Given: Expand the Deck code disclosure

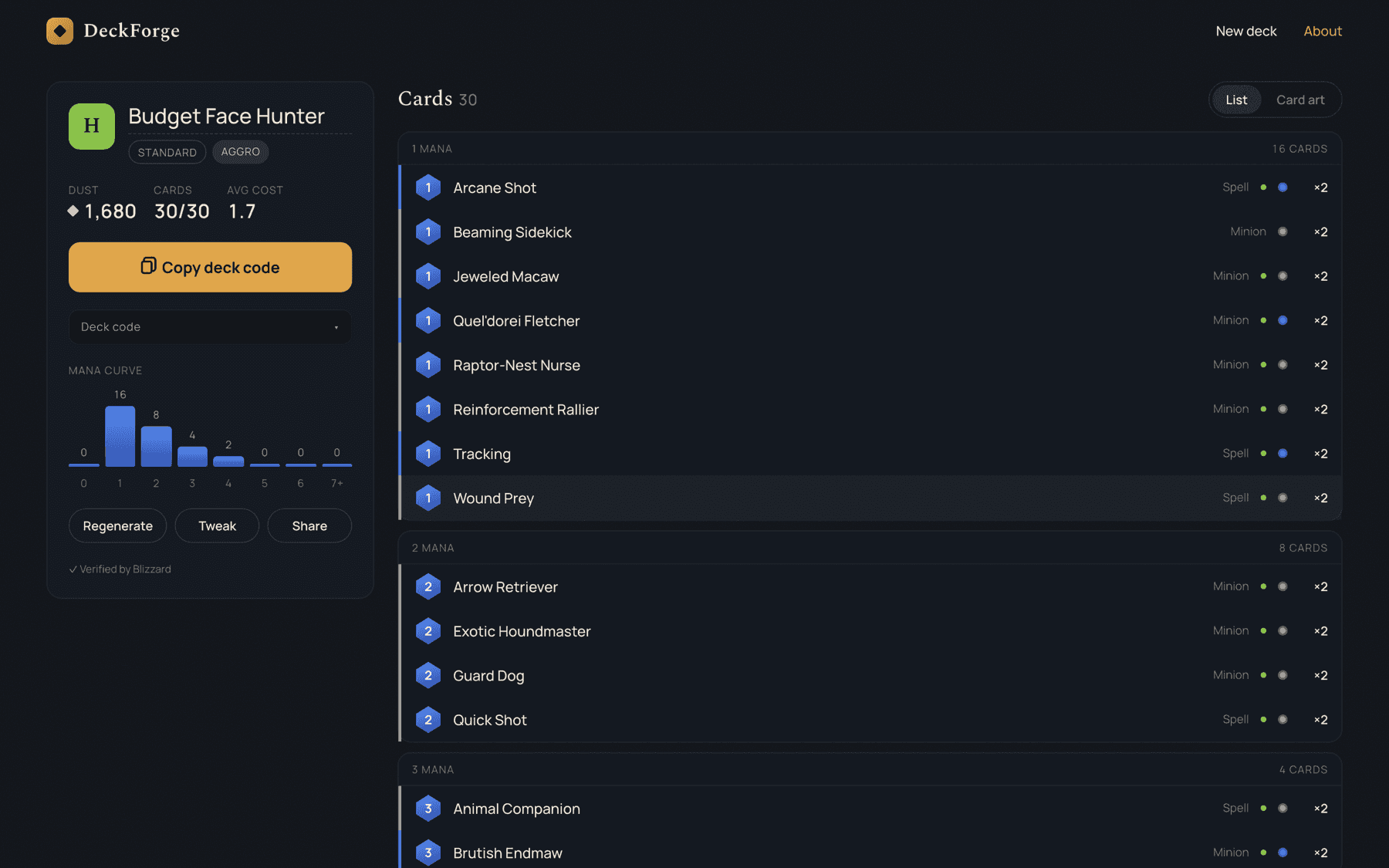Looking at the screenshot, I should point(210,327).
